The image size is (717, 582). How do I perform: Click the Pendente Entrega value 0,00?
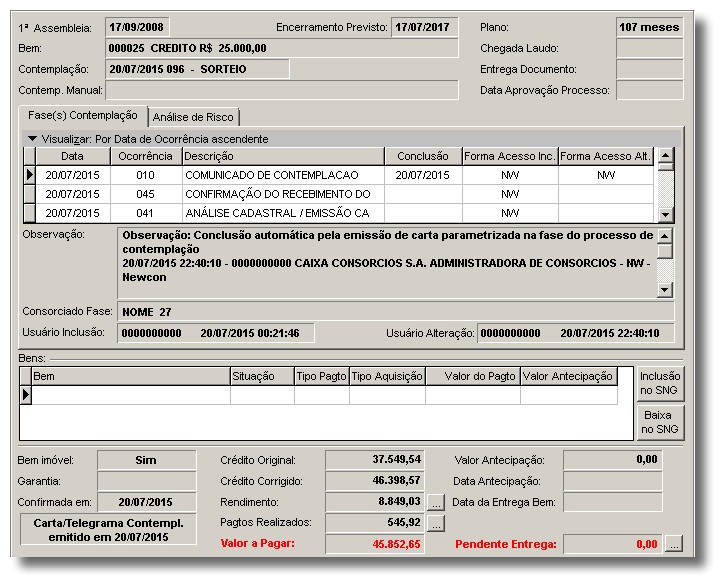(x=613, y=544)
